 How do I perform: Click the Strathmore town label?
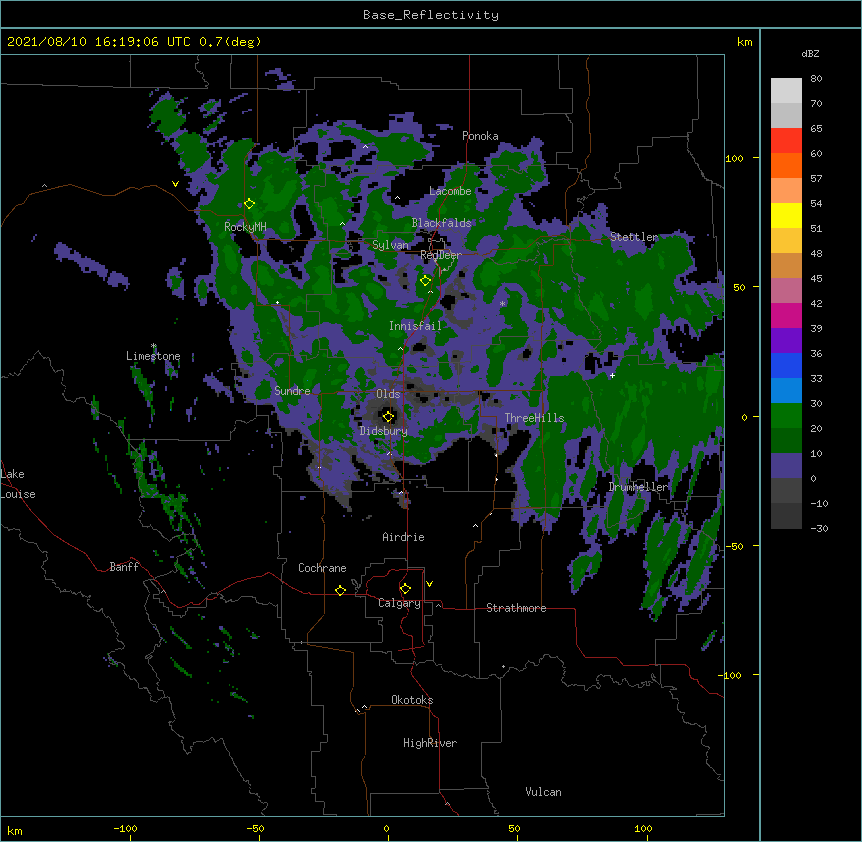pyautogui.click(x=516, y=608)
